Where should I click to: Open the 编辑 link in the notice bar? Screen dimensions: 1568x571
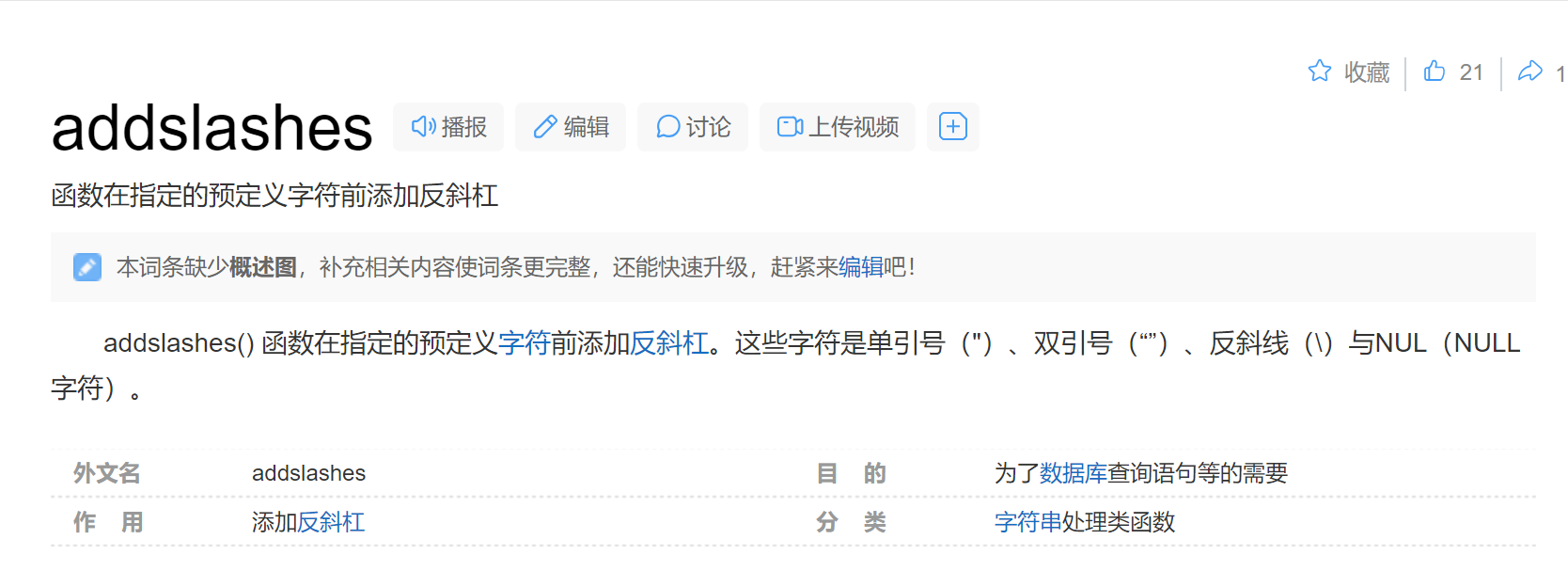point(861,267)
